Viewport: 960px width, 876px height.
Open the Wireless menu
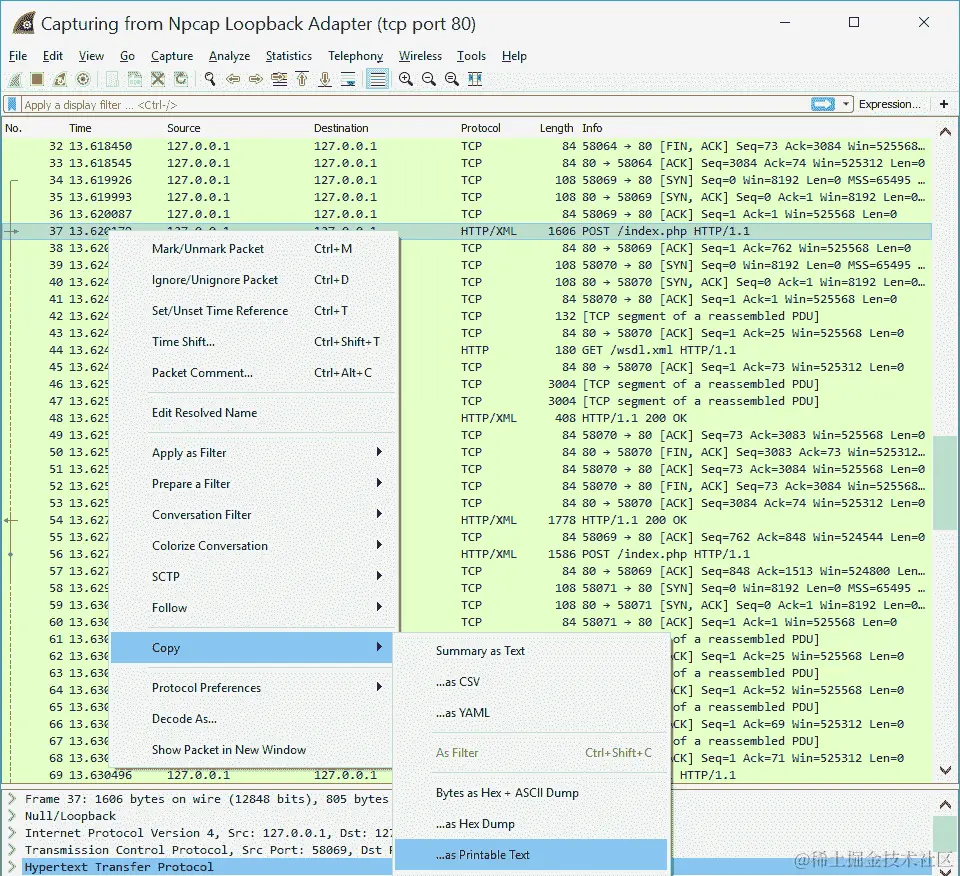click(420, 56)
